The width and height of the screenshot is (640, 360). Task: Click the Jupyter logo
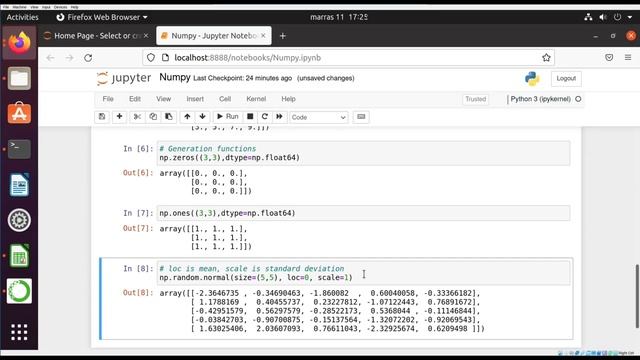[x=124, y=78]
